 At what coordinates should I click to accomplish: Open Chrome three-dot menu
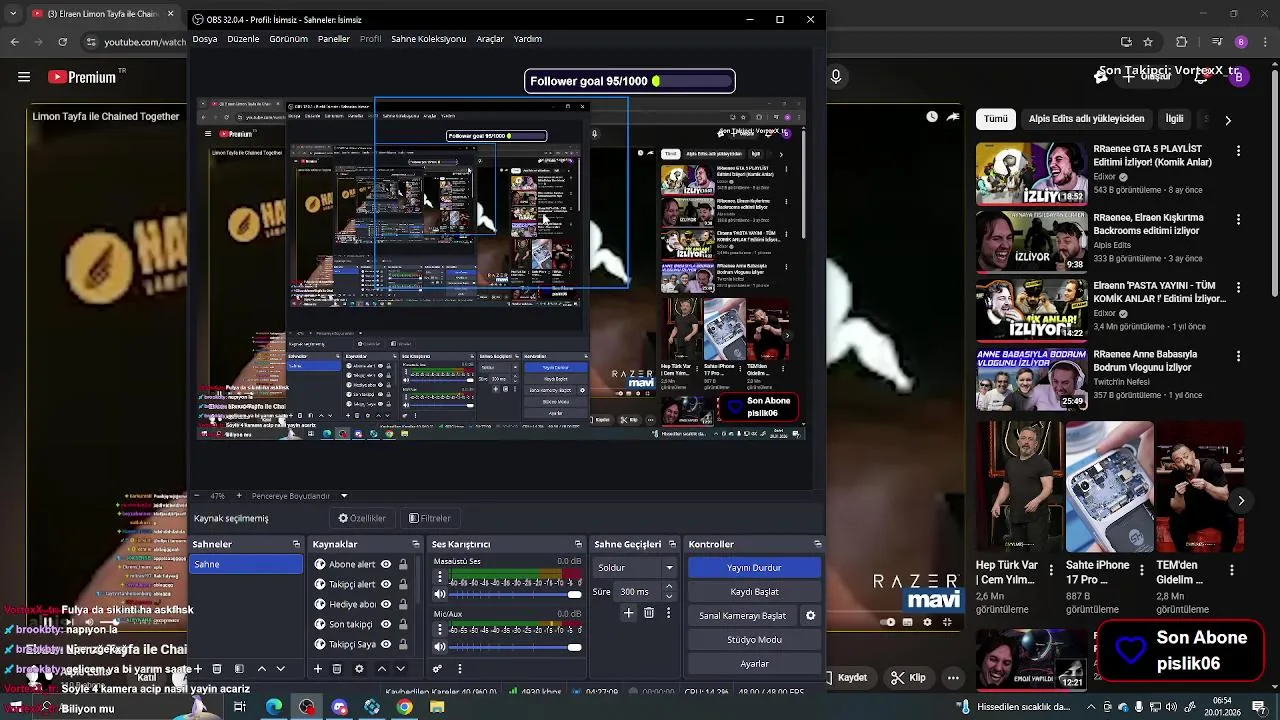[1265, 42]
